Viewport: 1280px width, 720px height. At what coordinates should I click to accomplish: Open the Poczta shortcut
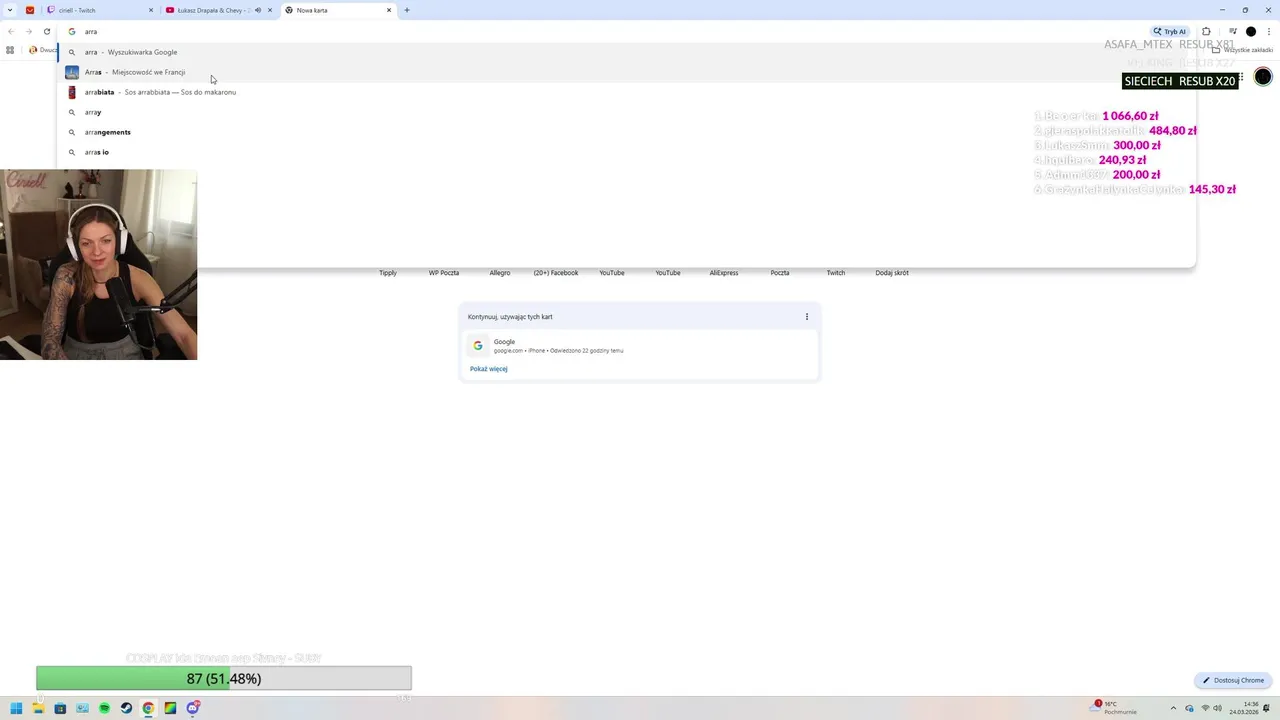pyautogui.click(x=780, y=273)
